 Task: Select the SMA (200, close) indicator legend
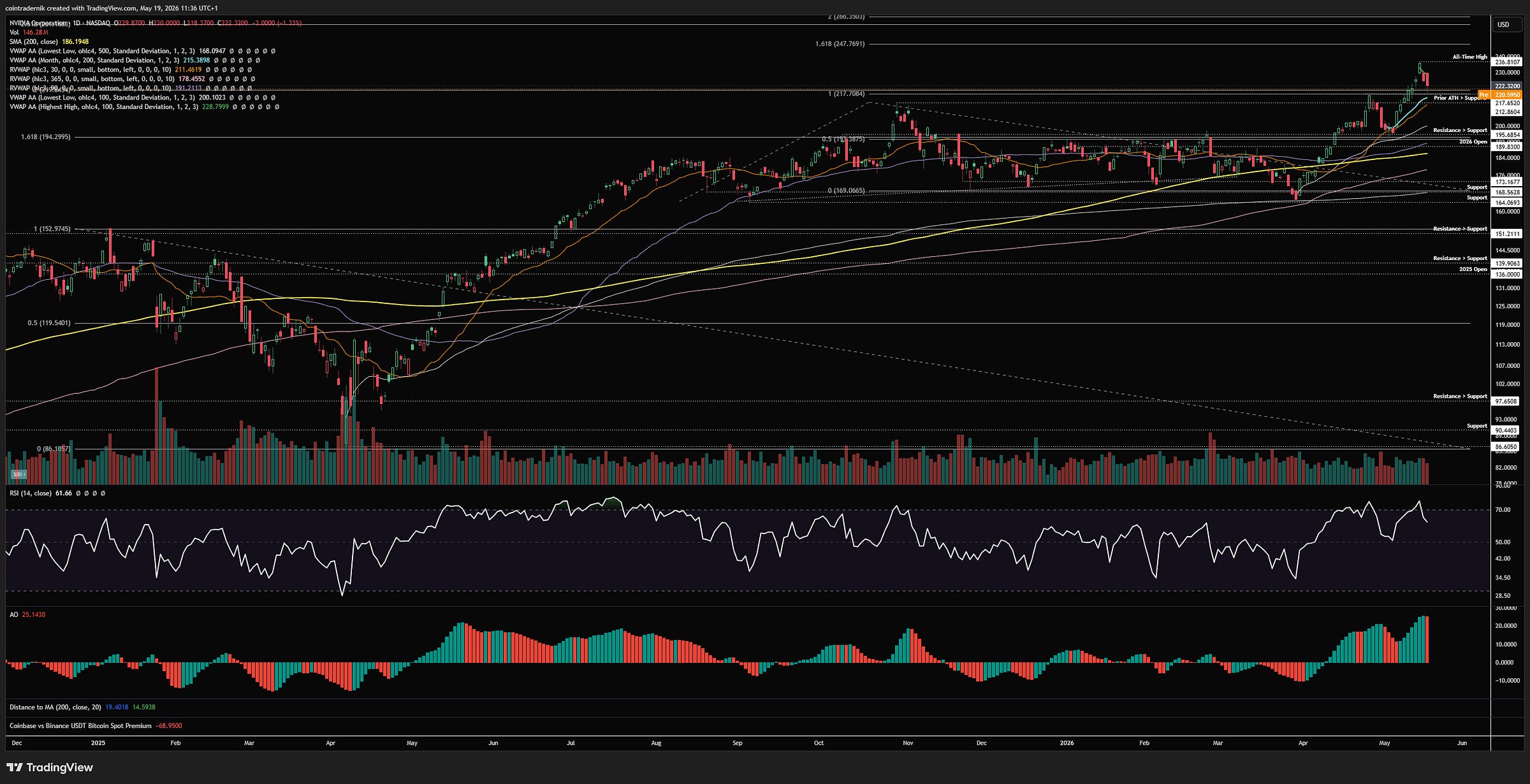(x=49, y=41)
